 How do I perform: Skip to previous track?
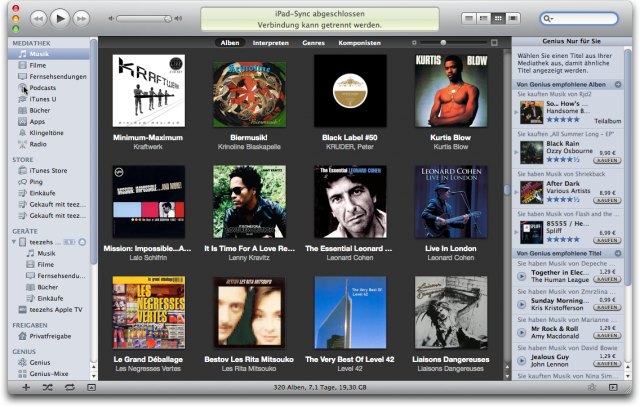point(38,19)
